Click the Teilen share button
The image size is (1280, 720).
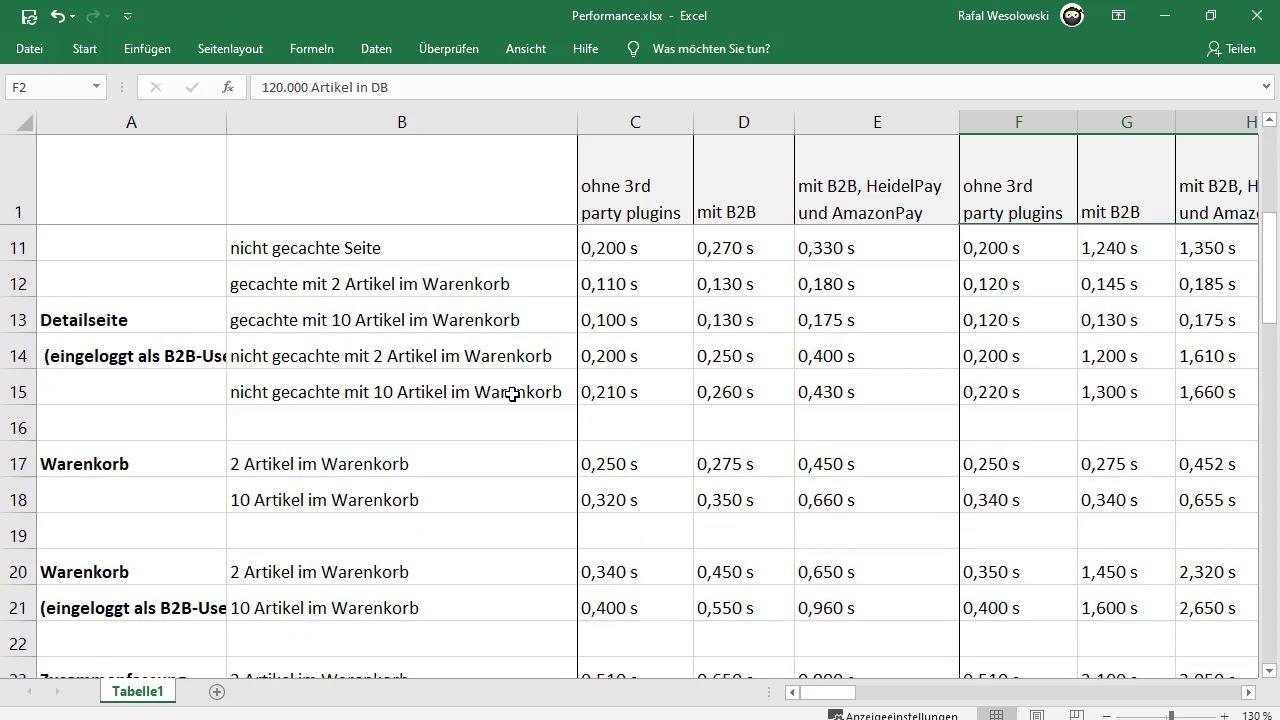(x=1231, y=49)
